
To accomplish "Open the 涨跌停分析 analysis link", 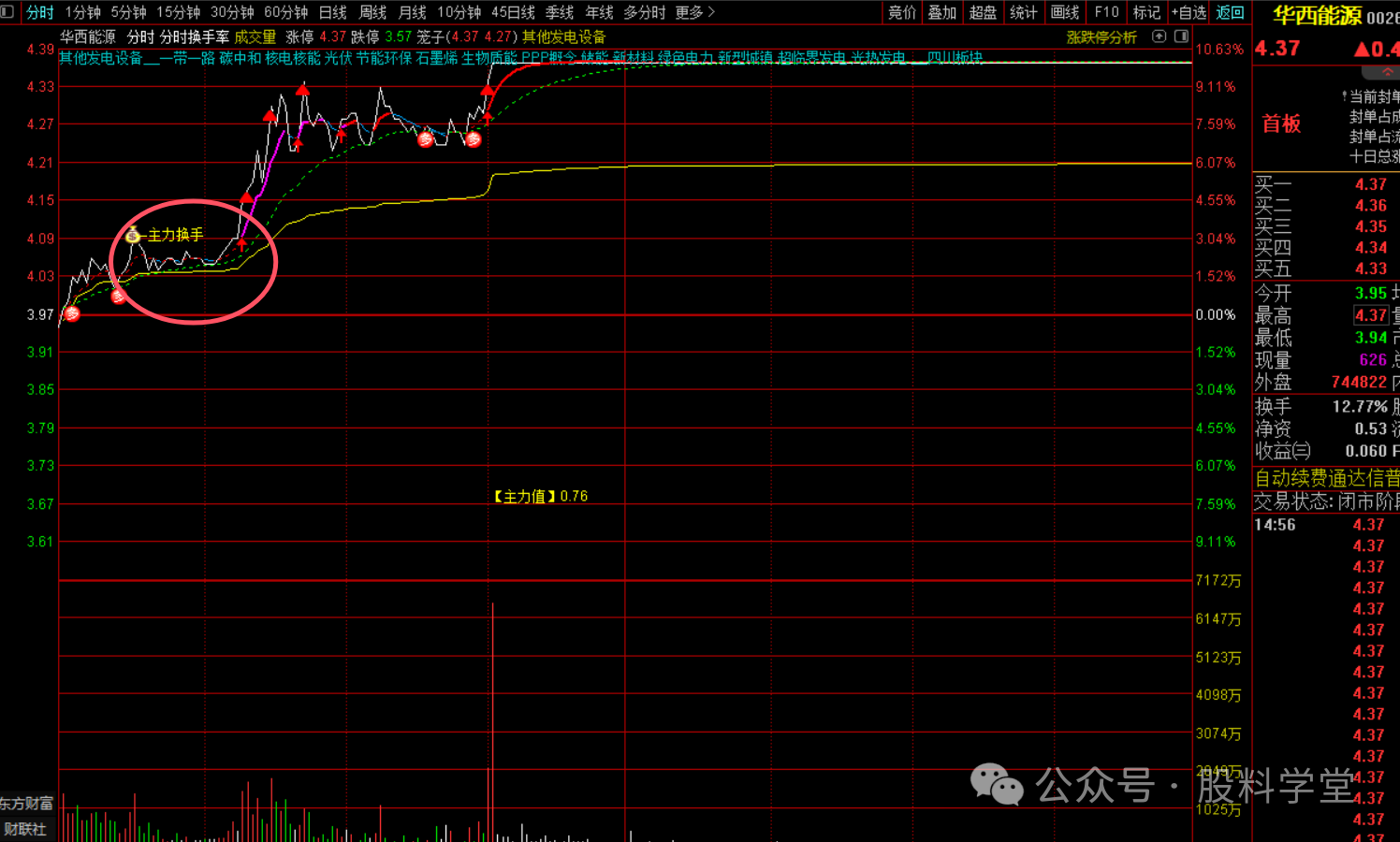I will 1101,37.
